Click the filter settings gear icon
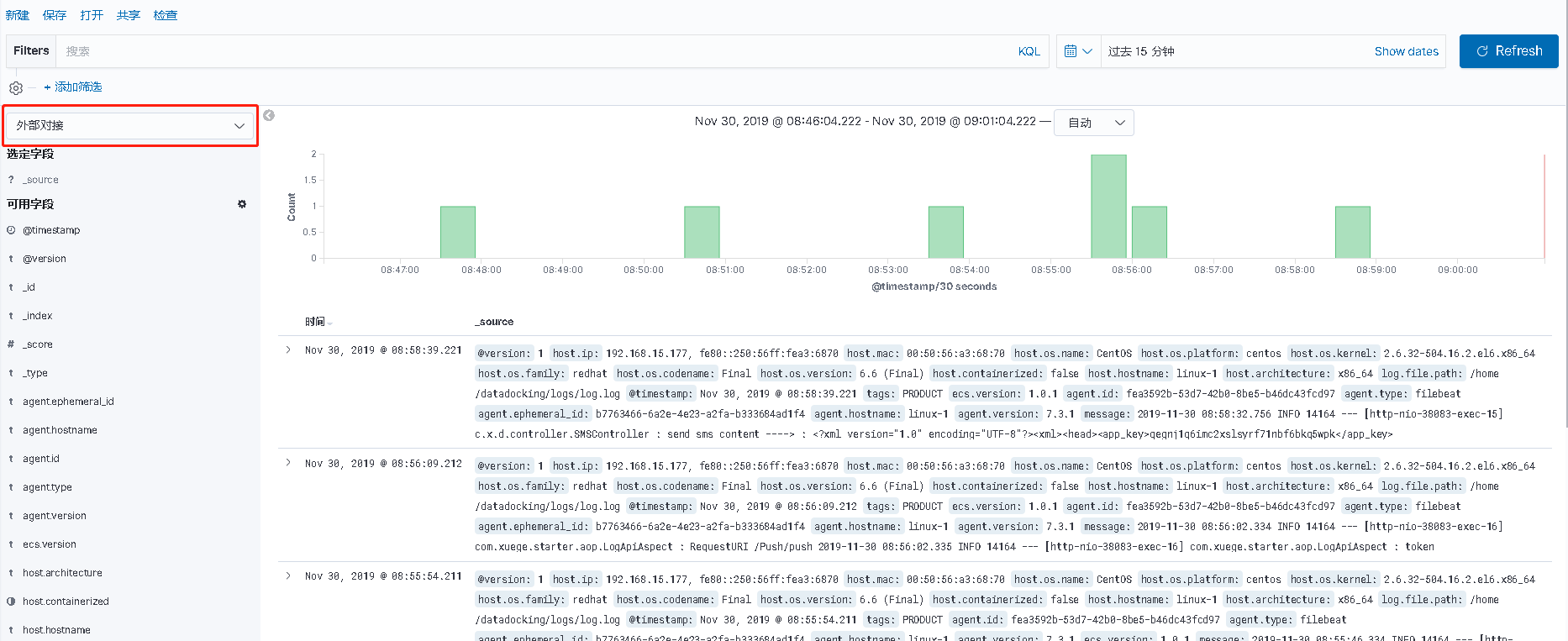This screenshot has height=641, width=1568. point(16,87)
